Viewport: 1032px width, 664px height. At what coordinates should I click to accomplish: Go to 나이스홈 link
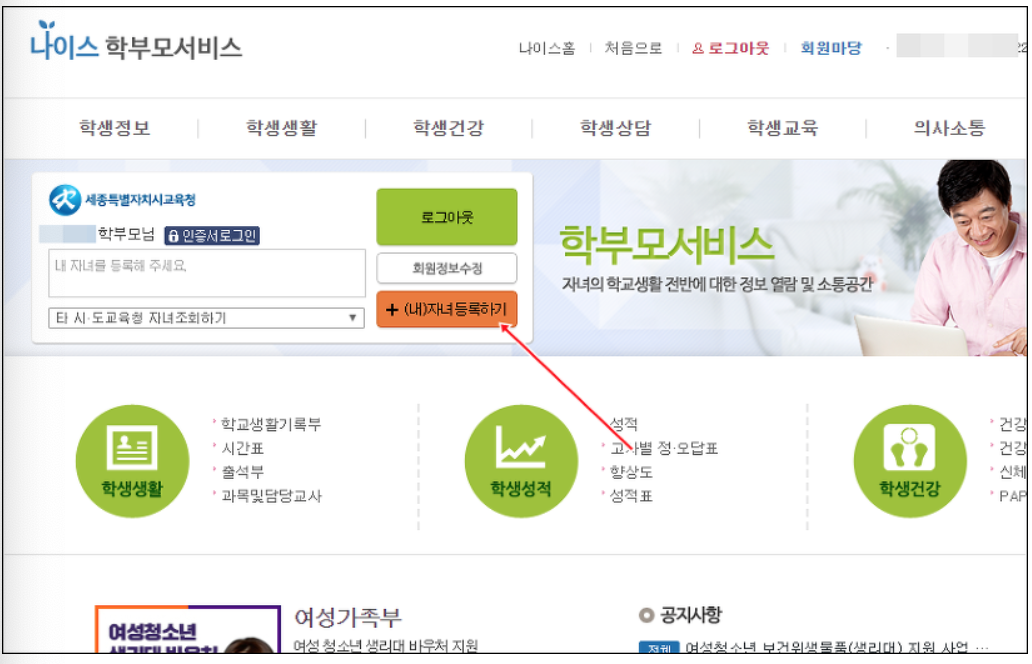(x=547, y=48)
